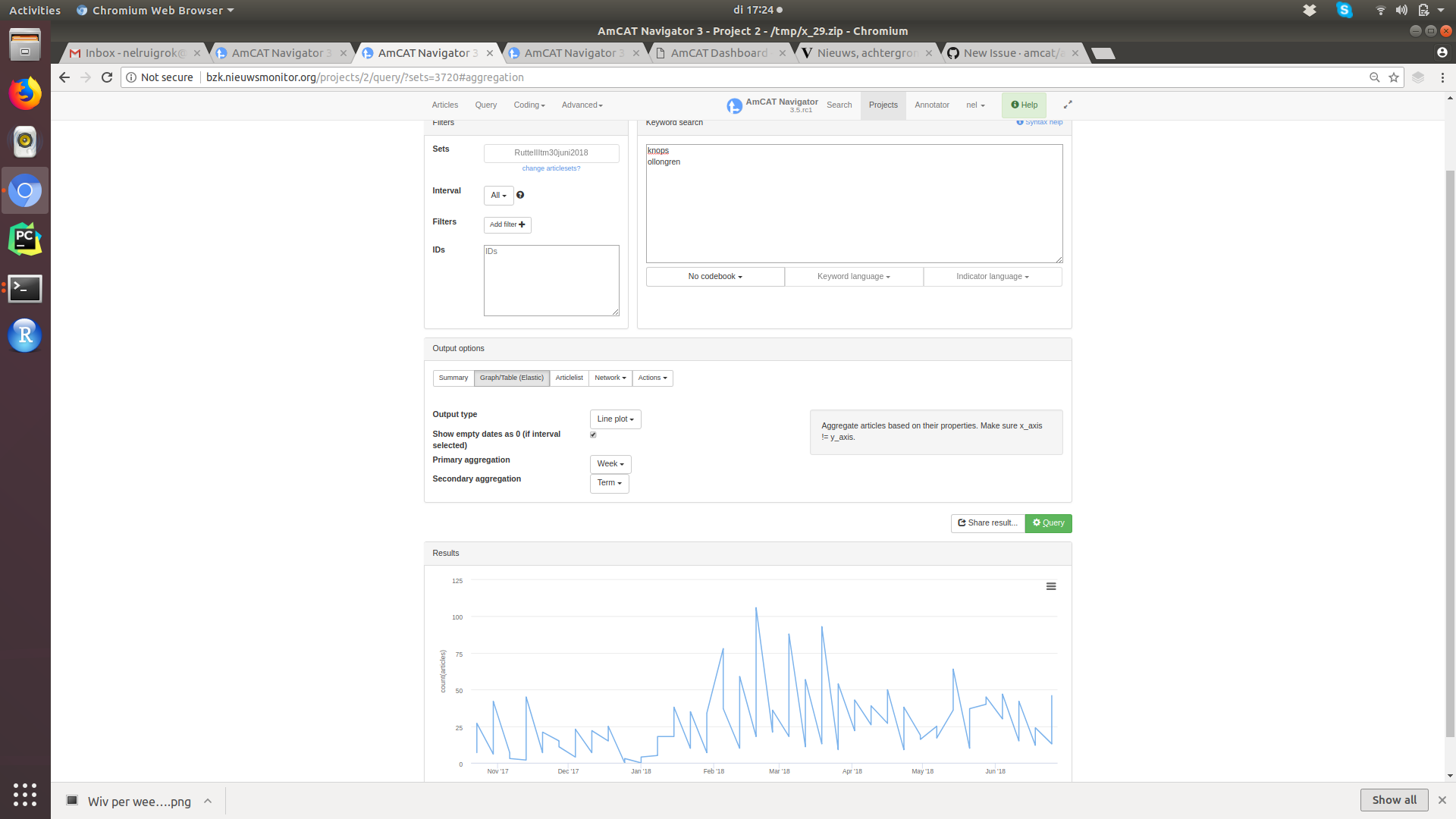Click the Skype tray icon

click(x=1345, y=10)
